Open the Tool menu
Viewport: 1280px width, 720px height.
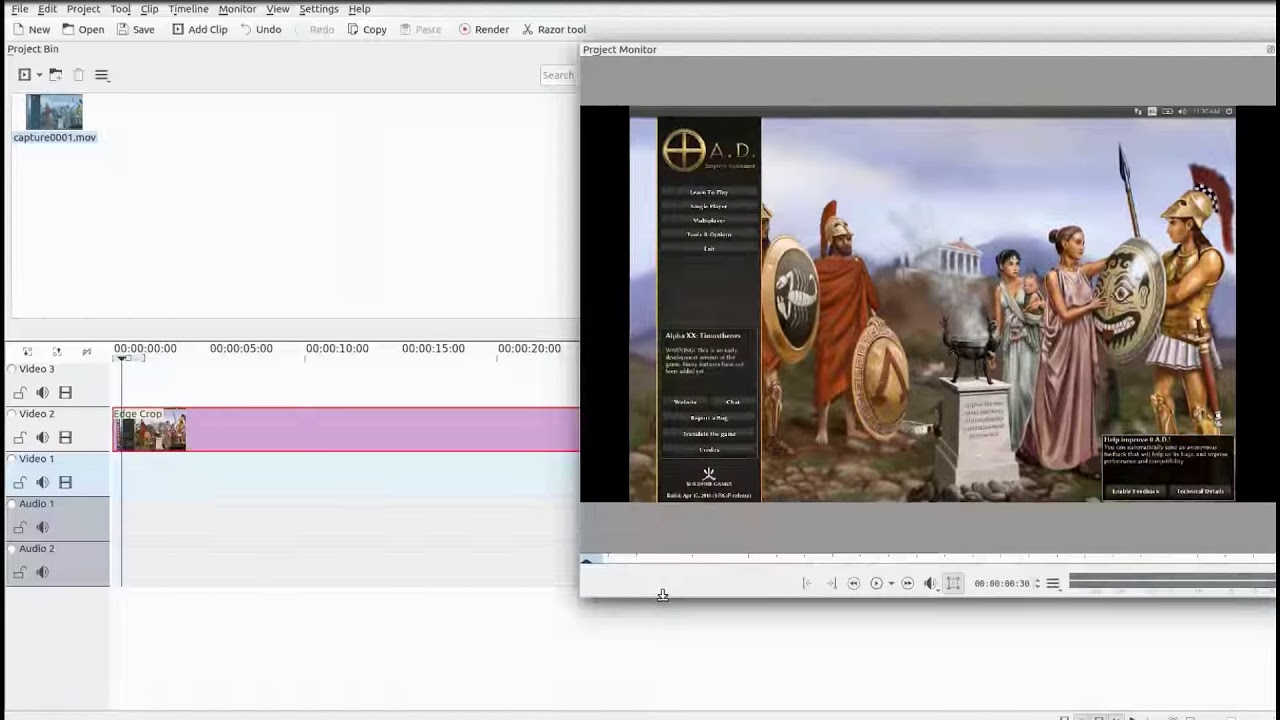pyautogui.click(x=120, y=9)
